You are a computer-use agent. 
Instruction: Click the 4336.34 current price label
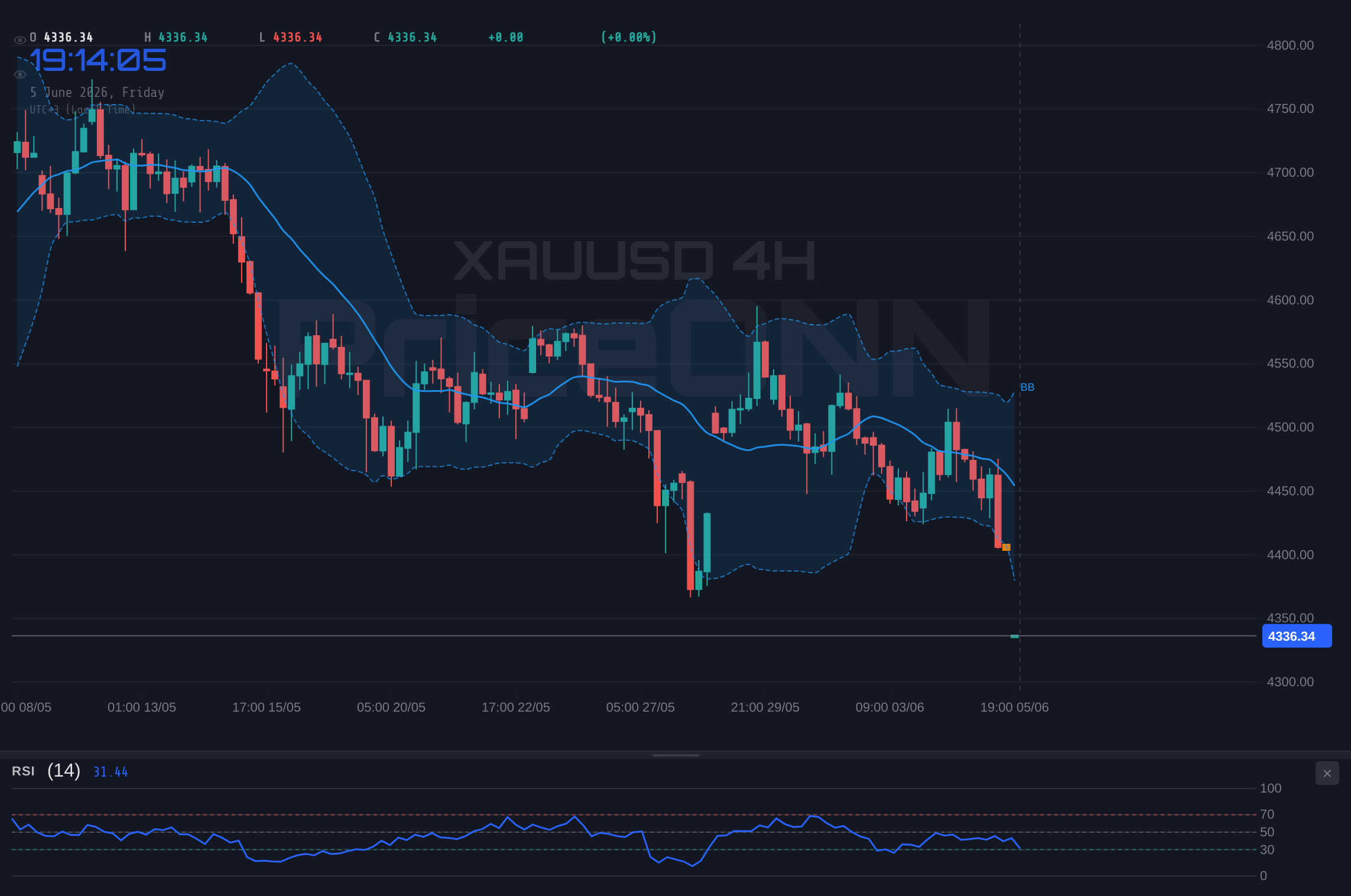click(1297, 637)
